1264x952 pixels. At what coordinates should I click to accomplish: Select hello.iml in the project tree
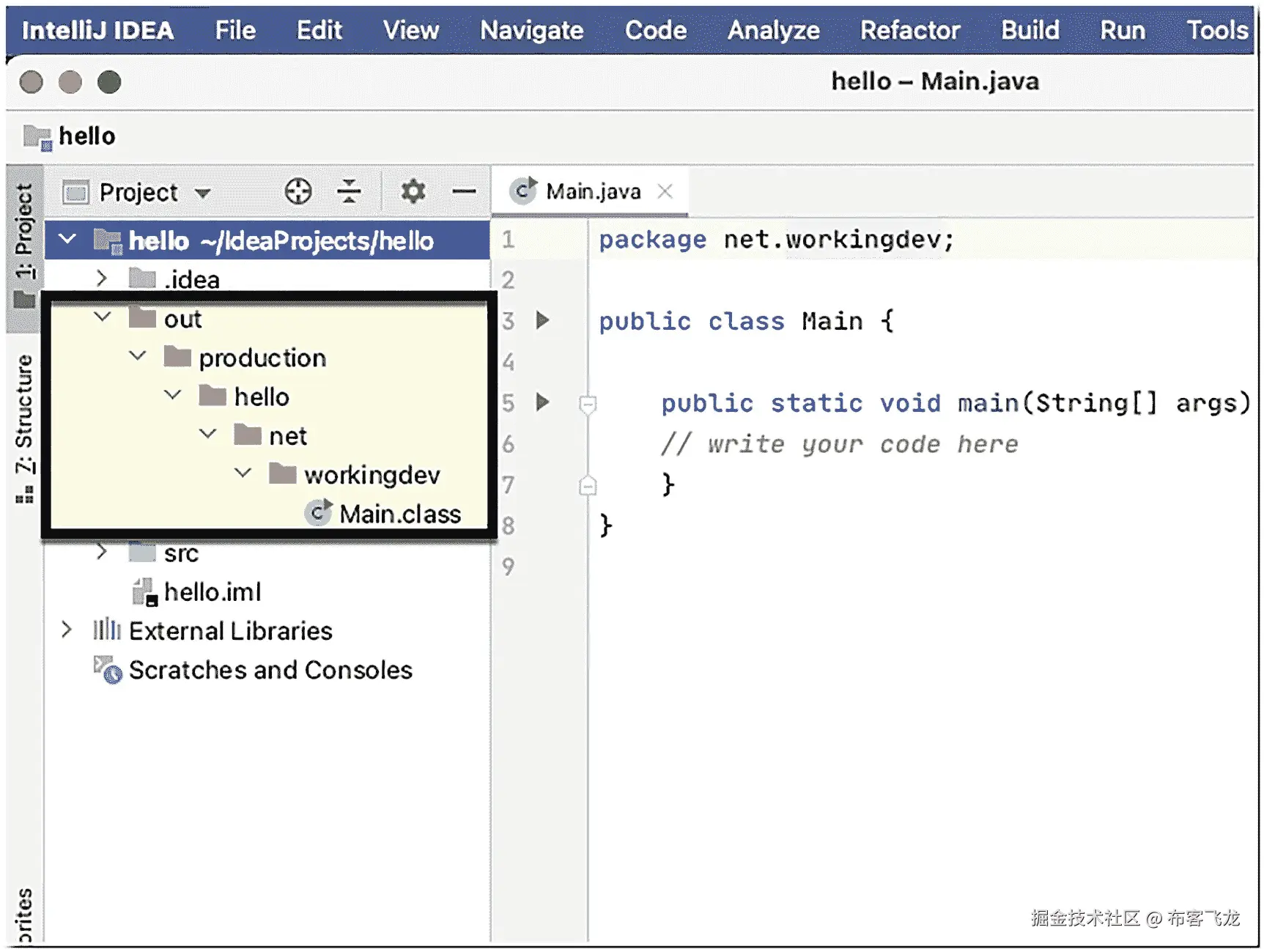[x=212, y=592]
